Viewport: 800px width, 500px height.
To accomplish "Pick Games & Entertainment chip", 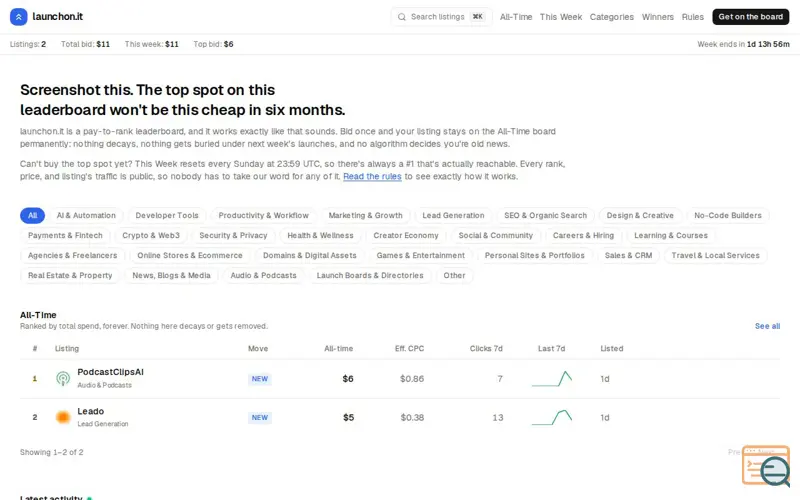I will click(420, 255).
